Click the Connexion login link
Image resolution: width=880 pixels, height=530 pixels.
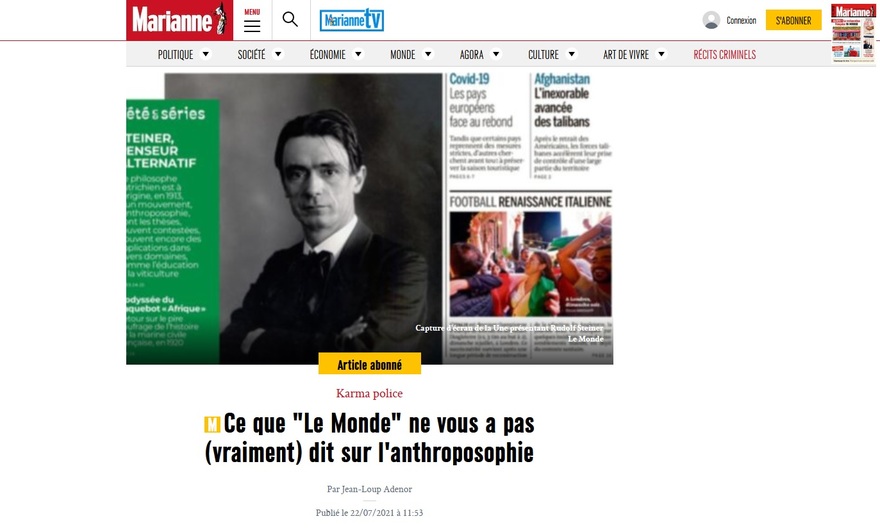click(741, 20)
